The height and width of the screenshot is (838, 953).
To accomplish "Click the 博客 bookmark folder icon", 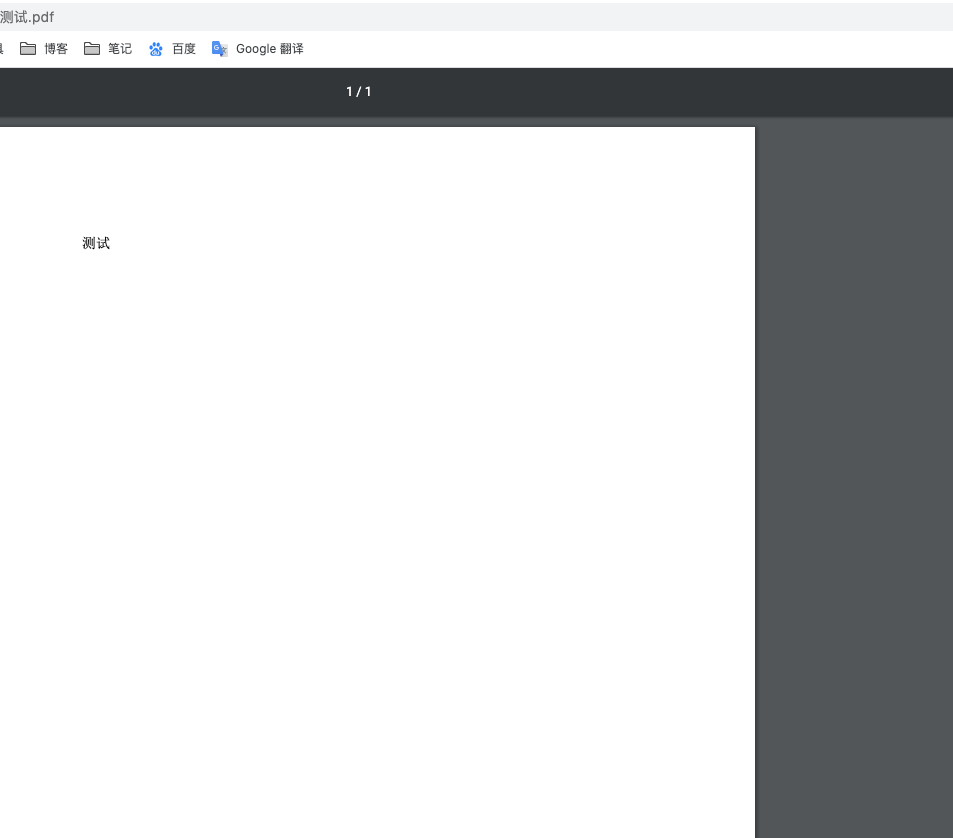I will coord(28,48).
